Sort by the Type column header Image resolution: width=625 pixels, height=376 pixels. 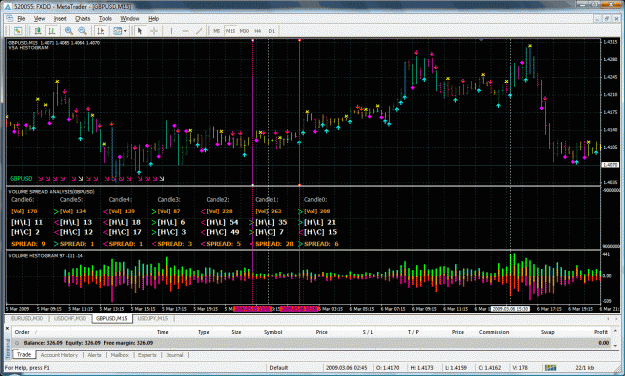pos(203,332)
